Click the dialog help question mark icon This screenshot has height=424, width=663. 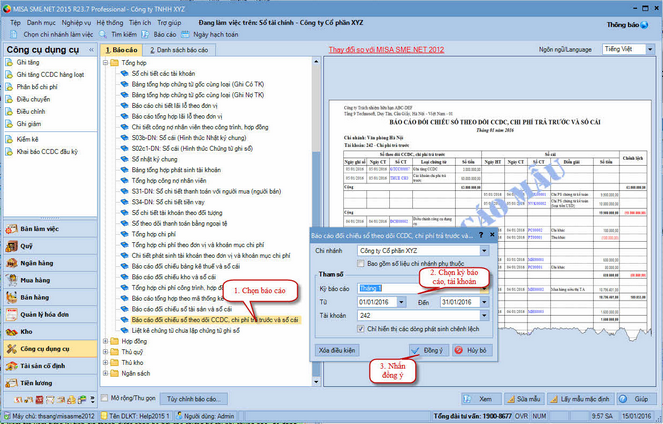coord(481,235)
